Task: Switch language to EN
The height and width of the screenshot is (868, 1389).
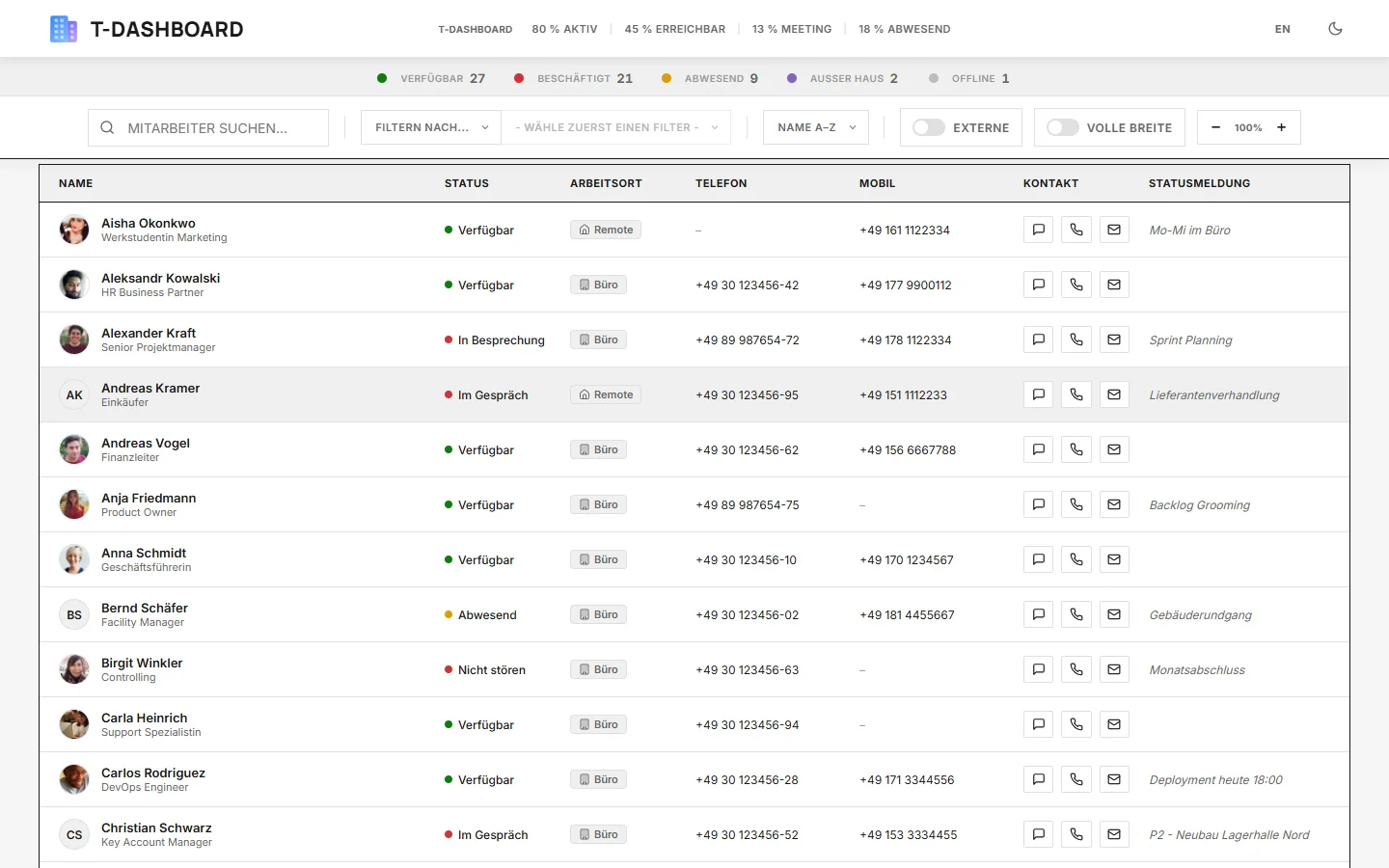Action: [x=1282, y=29]
